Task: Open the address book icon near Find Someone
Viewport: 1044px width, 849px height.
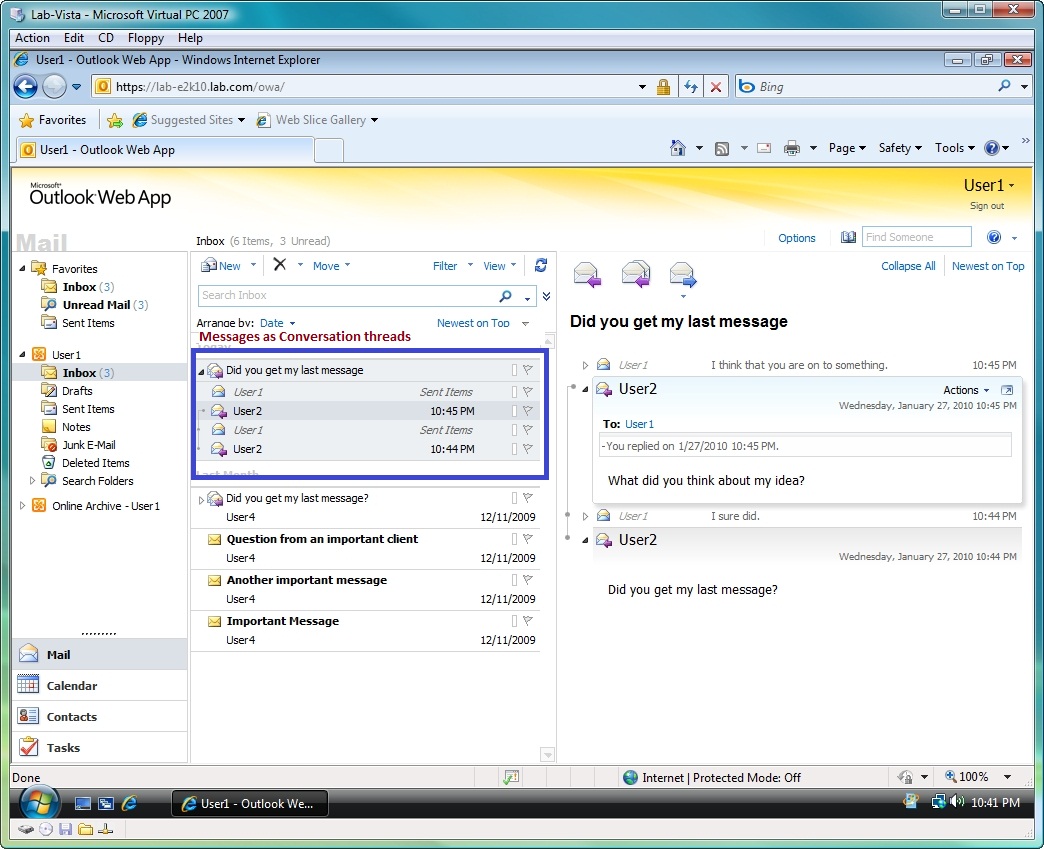Action: point(848,238)
